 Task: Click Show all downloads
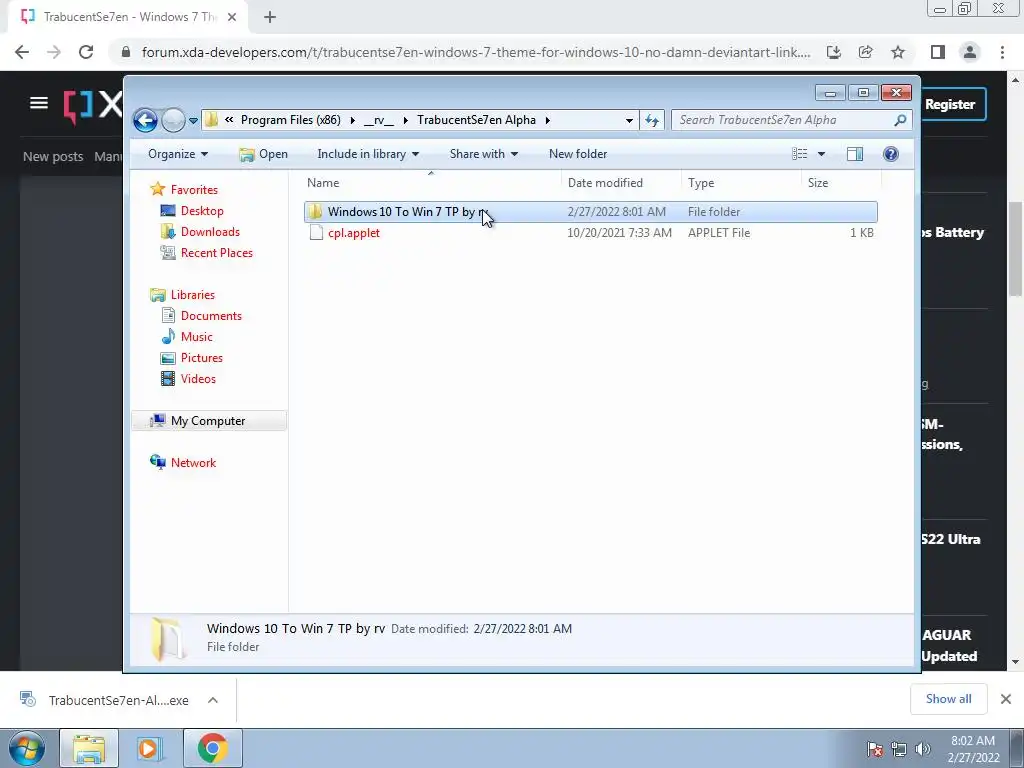point(948,699)
